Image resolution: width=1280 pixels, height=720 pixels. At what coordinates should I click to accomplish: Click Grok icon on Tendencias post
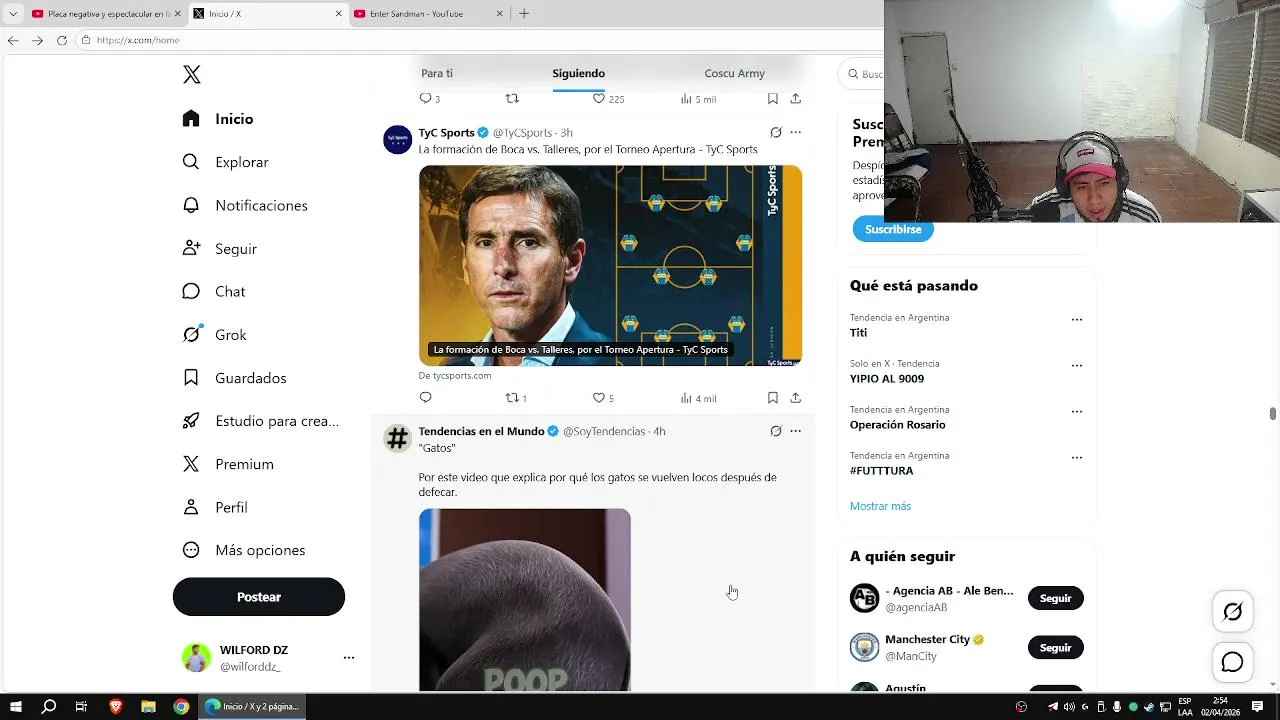click(775, 431)
